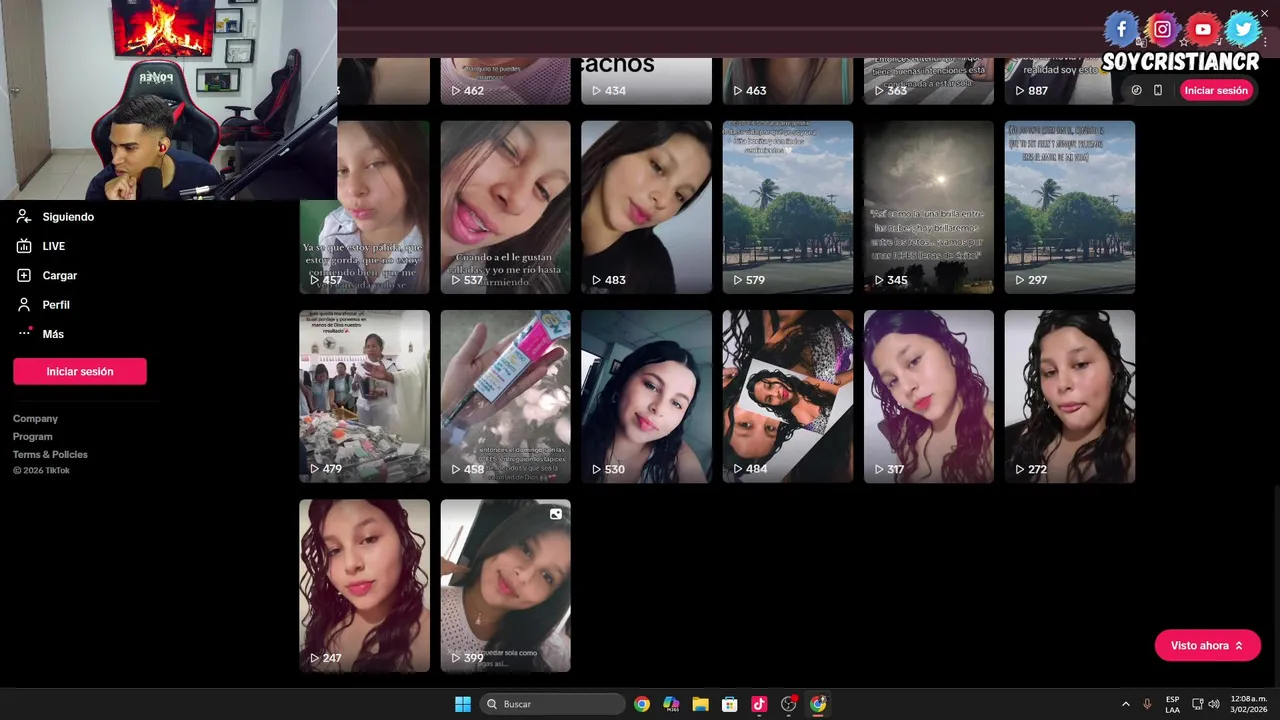
Task: Open the video with 530 views
Action: [x=647, y=397]
